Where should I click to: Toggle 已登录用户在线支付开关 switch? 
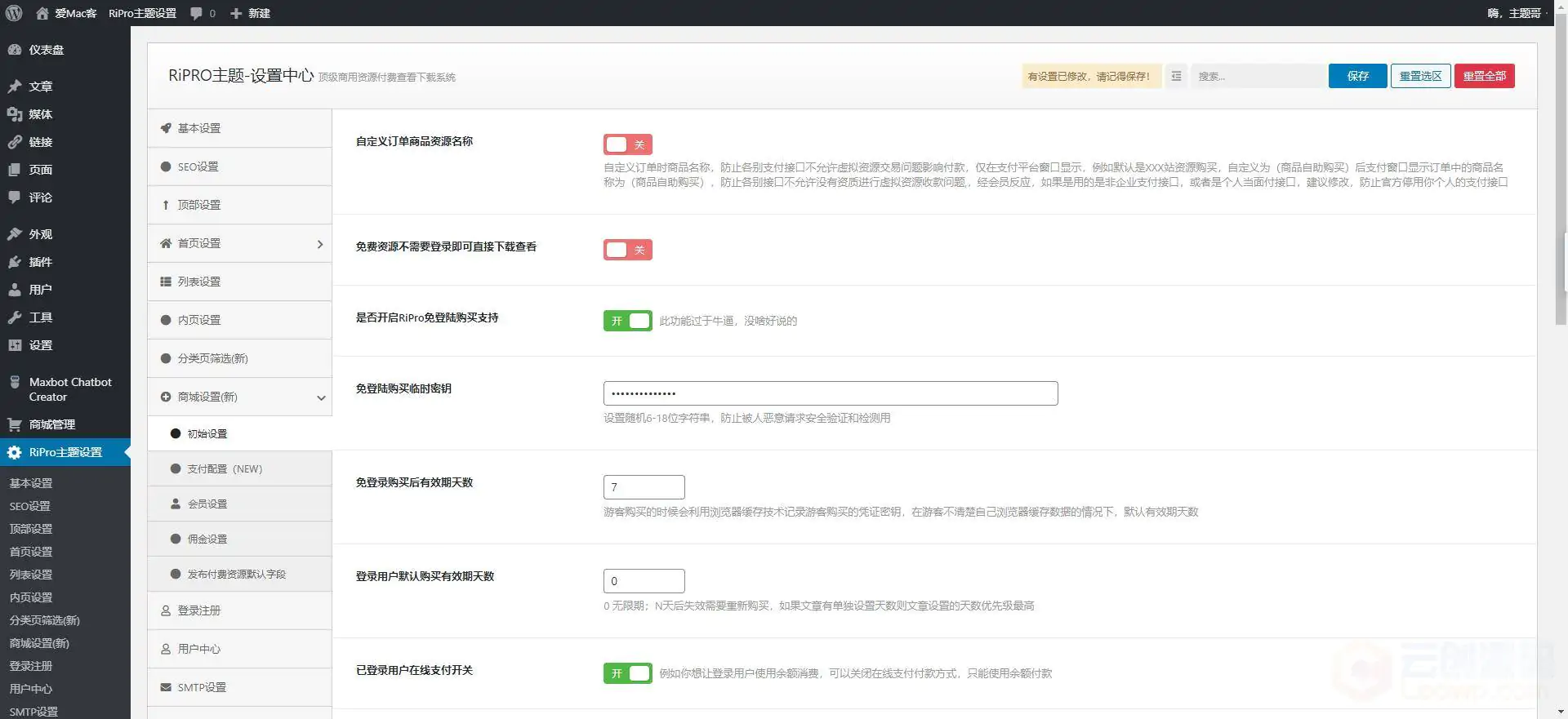[x=627, y=673]
